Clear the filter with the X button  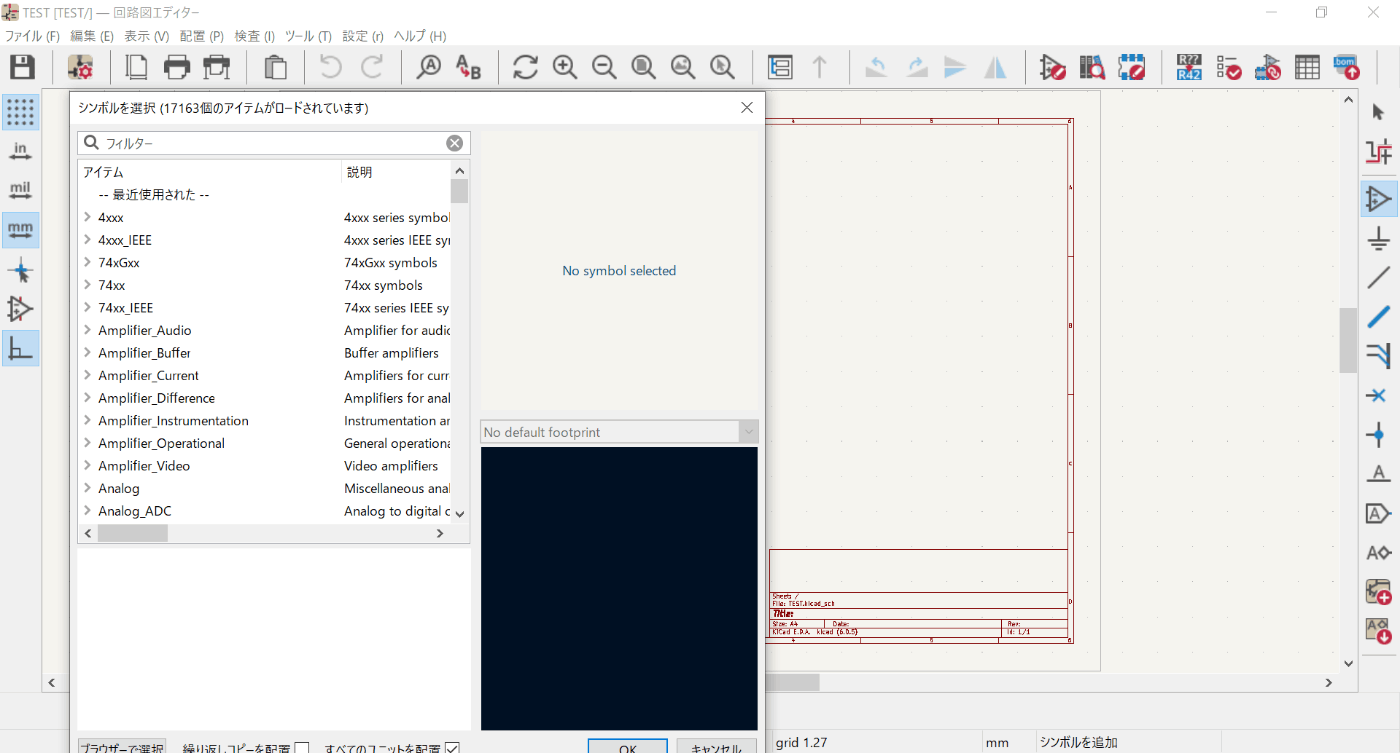pyautogui.click(x=454, y=143)
